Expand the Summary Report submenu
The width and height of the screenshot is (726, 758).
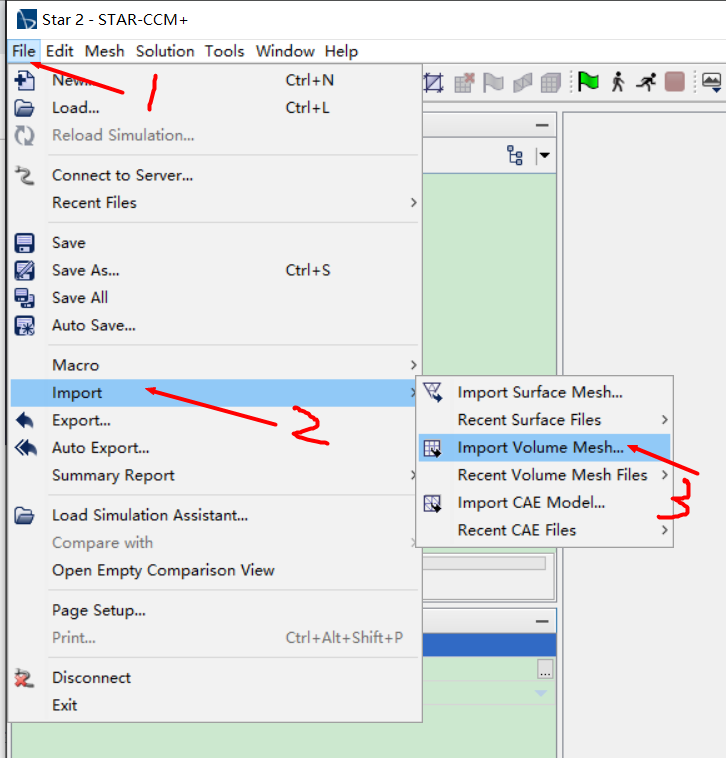[413, 475]
